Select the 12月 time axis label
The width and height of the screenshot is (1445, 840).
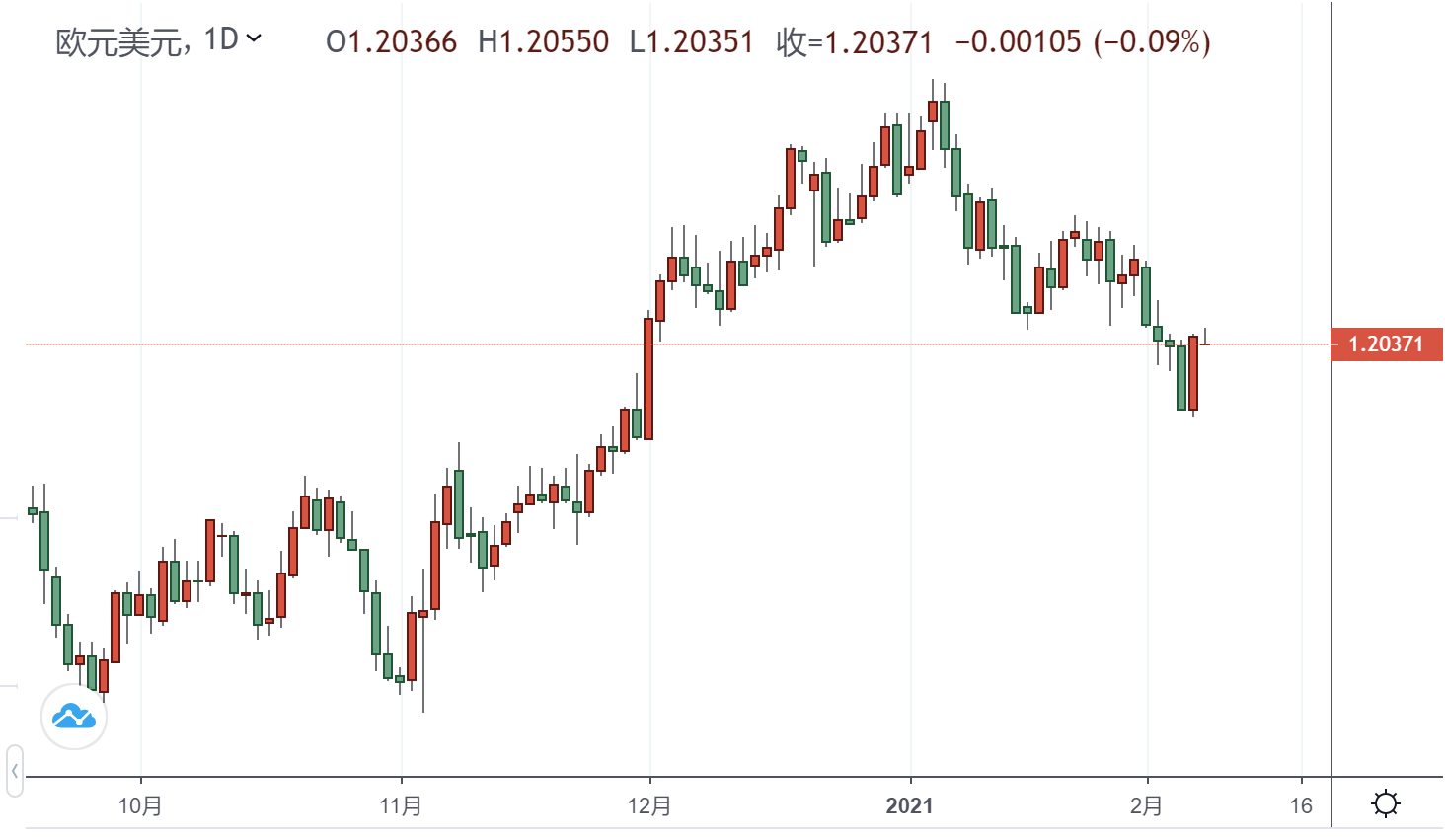649,805
